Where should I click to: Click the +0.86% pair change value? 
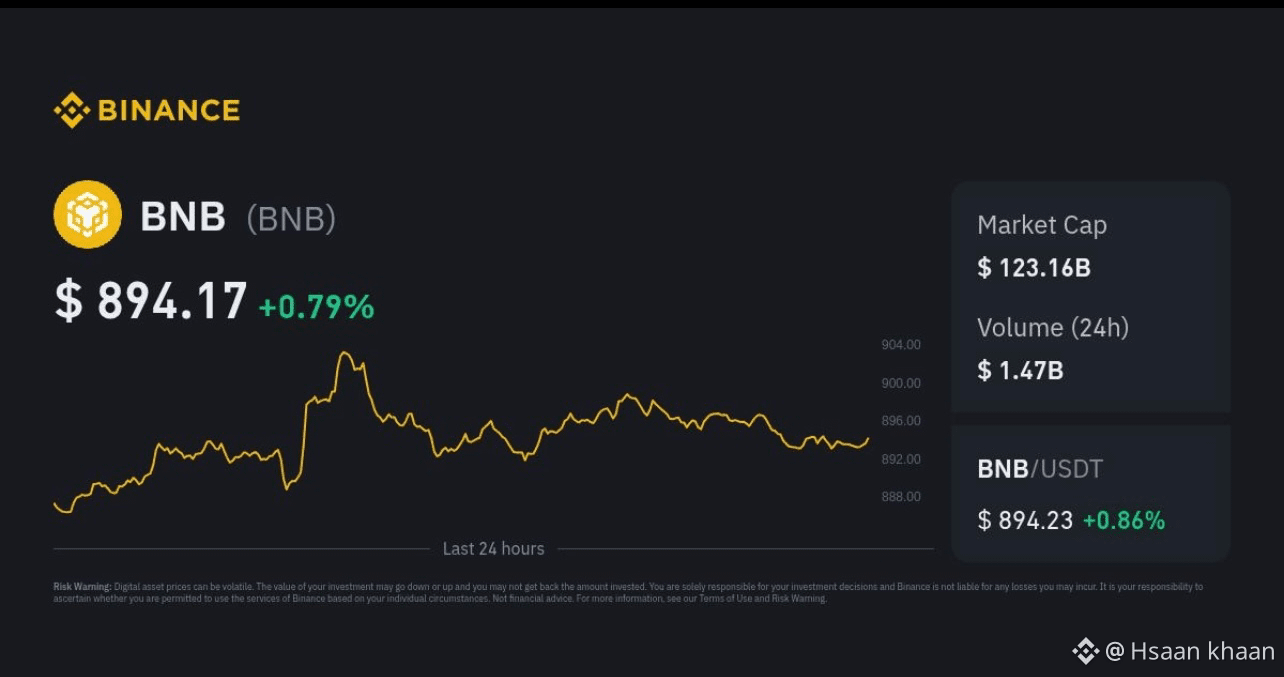pos(1124,520)
